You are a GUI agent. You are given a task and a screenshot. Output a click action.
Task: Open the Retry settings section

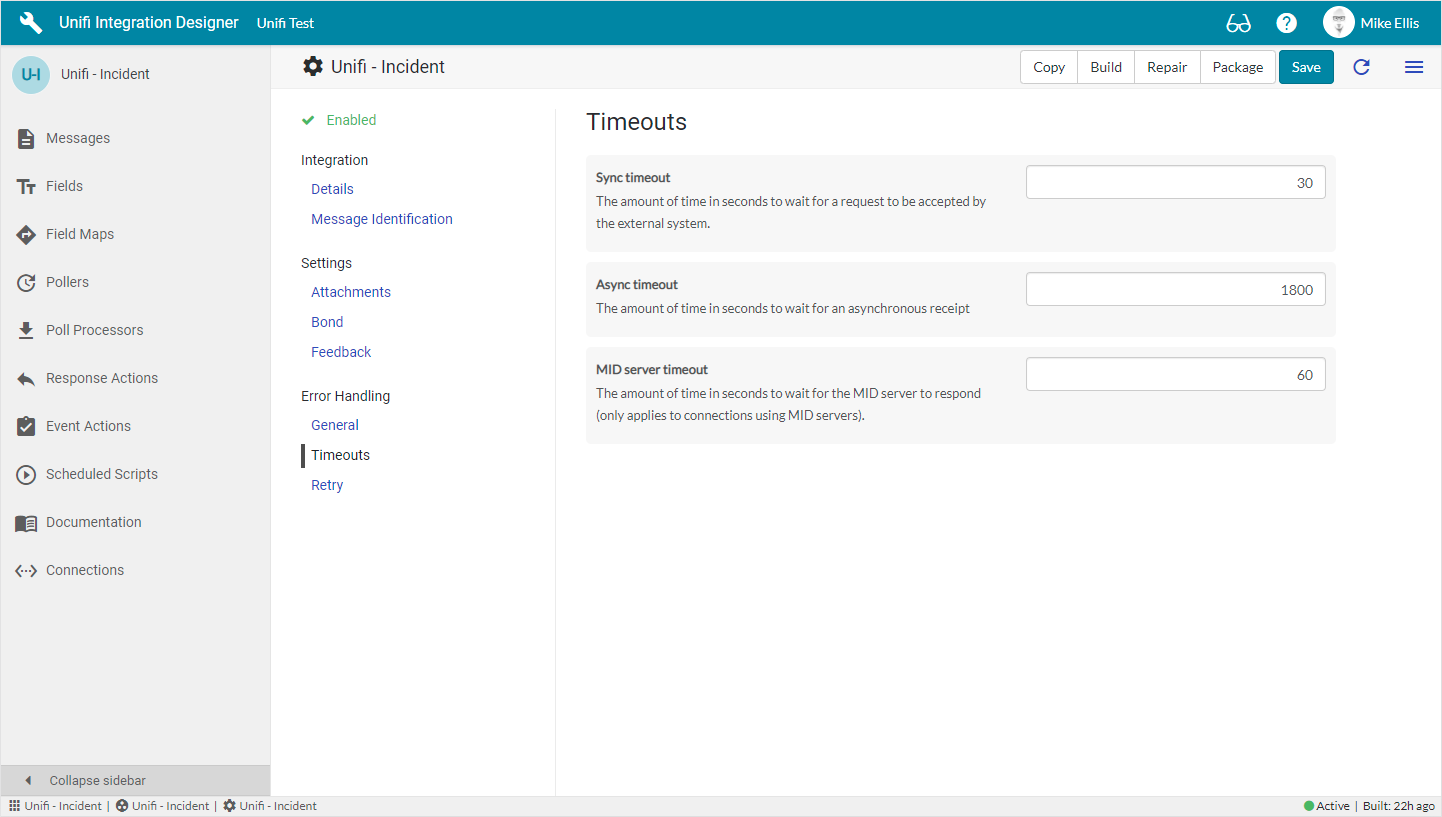point(327,485)
